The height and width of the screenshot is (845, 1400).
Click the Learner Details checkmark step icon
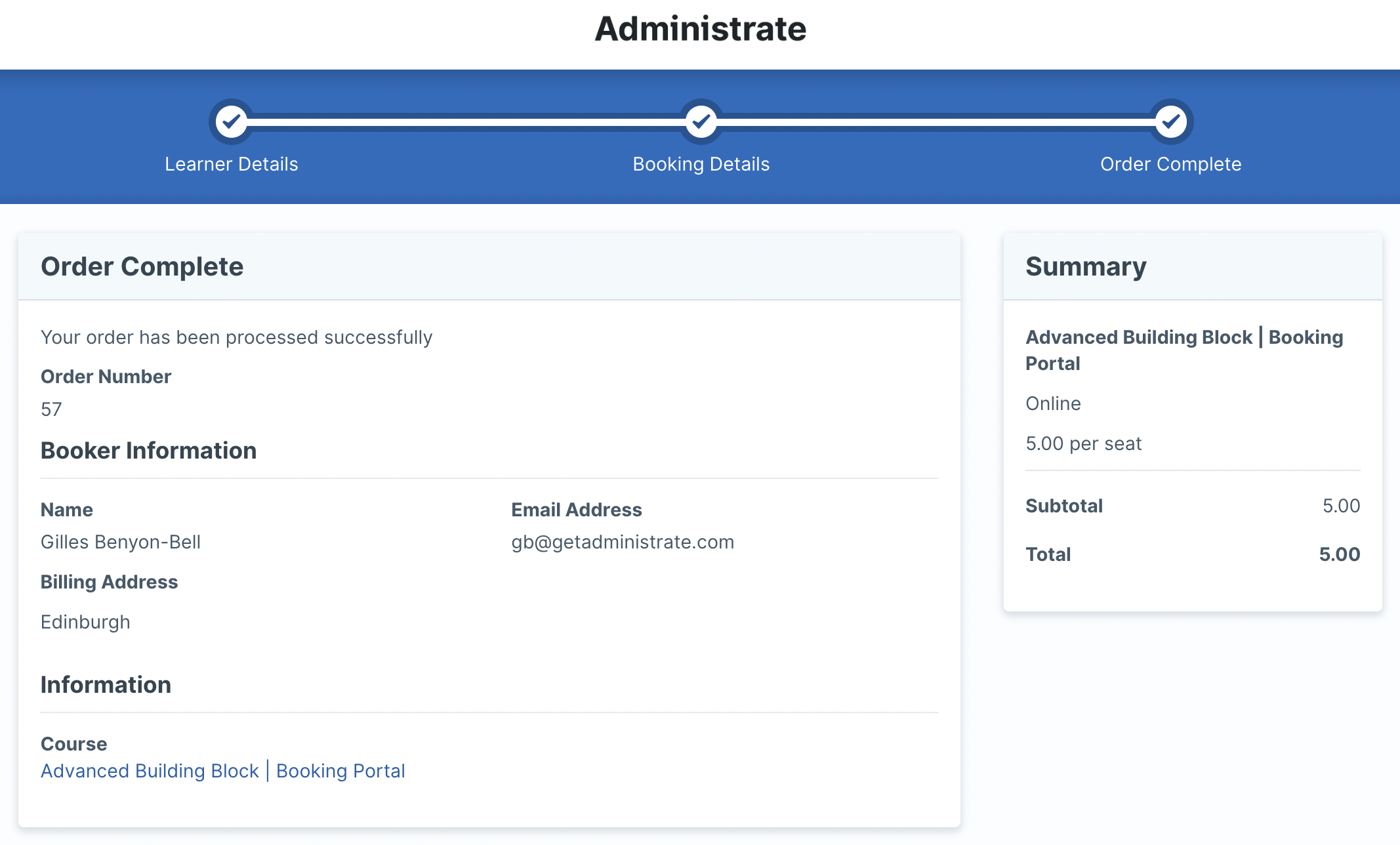click(x=231, y=121)
